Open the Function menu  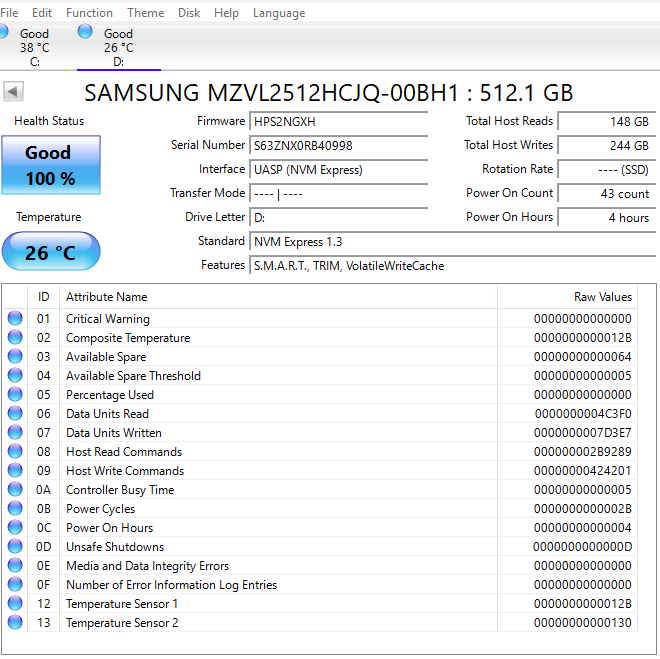[x=89, y=13]
